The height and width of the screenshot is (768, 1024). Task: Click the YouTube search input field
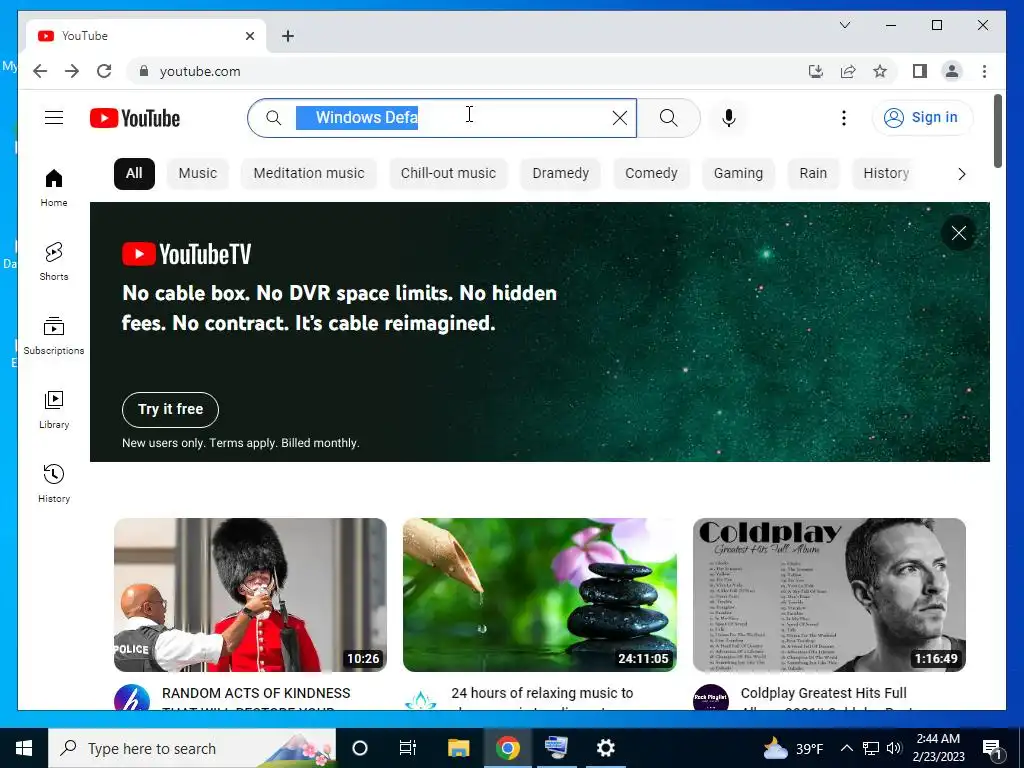click(x=444, y=118)
